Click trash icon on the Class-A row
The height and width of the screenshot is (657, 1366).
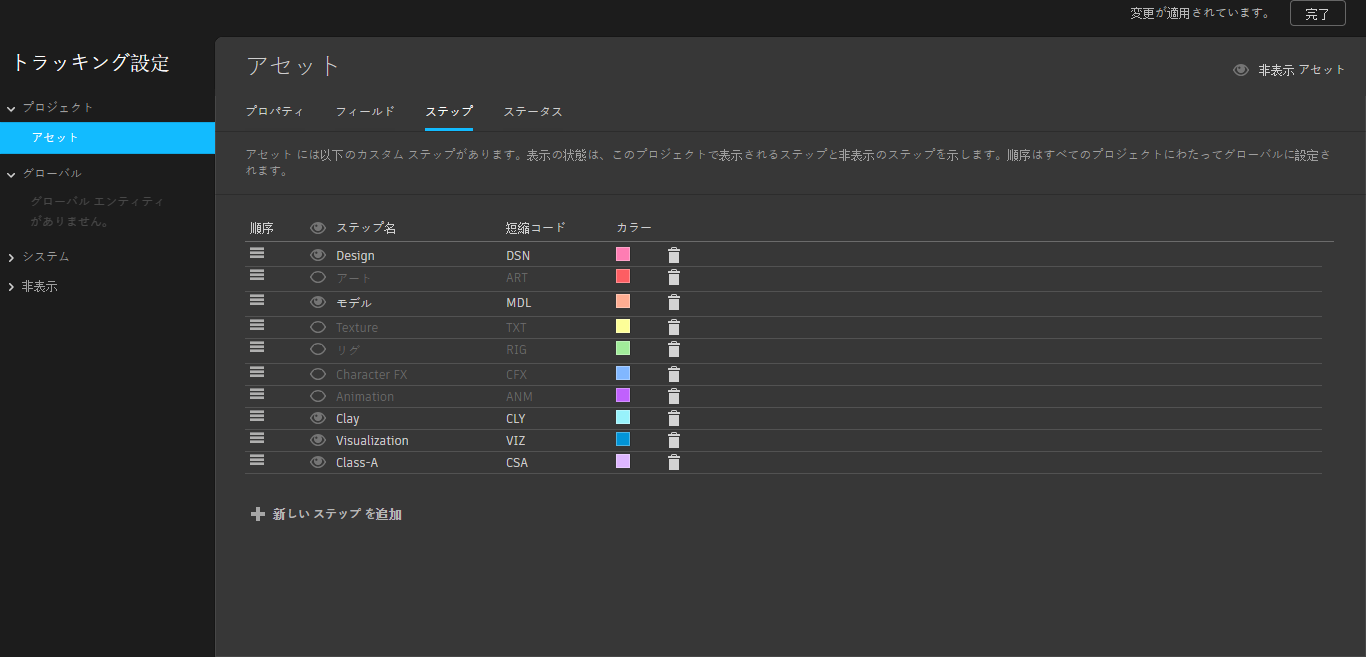point(674,462)
